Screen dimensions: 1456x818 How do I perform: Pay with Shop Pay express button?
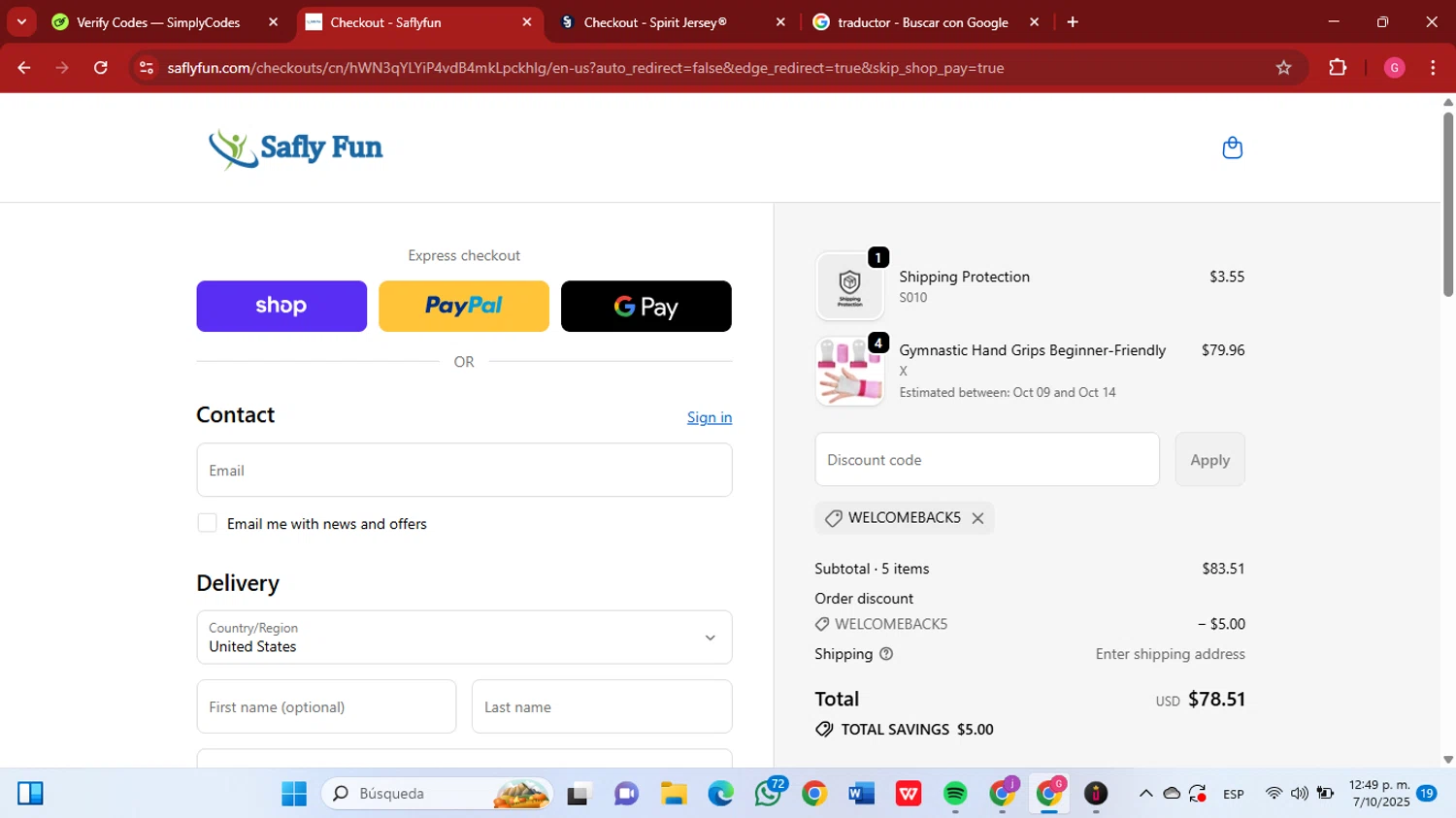coord(281,307)
